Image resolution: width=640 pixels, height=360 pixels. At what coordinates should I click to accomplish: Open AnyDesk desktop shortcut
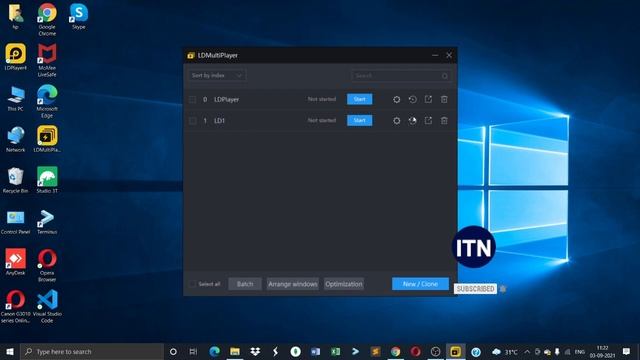[x=16, y=262]
